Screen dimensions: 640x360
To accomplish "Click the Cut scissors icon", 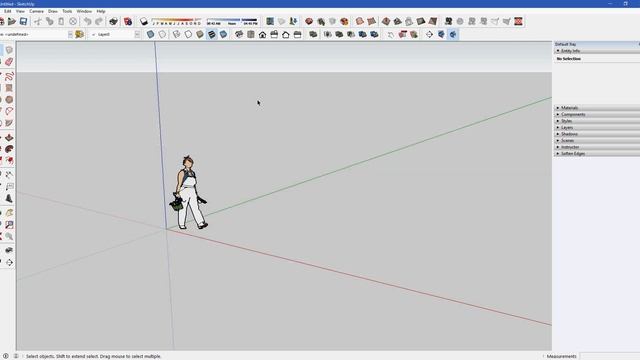I will tap(38, 21).
